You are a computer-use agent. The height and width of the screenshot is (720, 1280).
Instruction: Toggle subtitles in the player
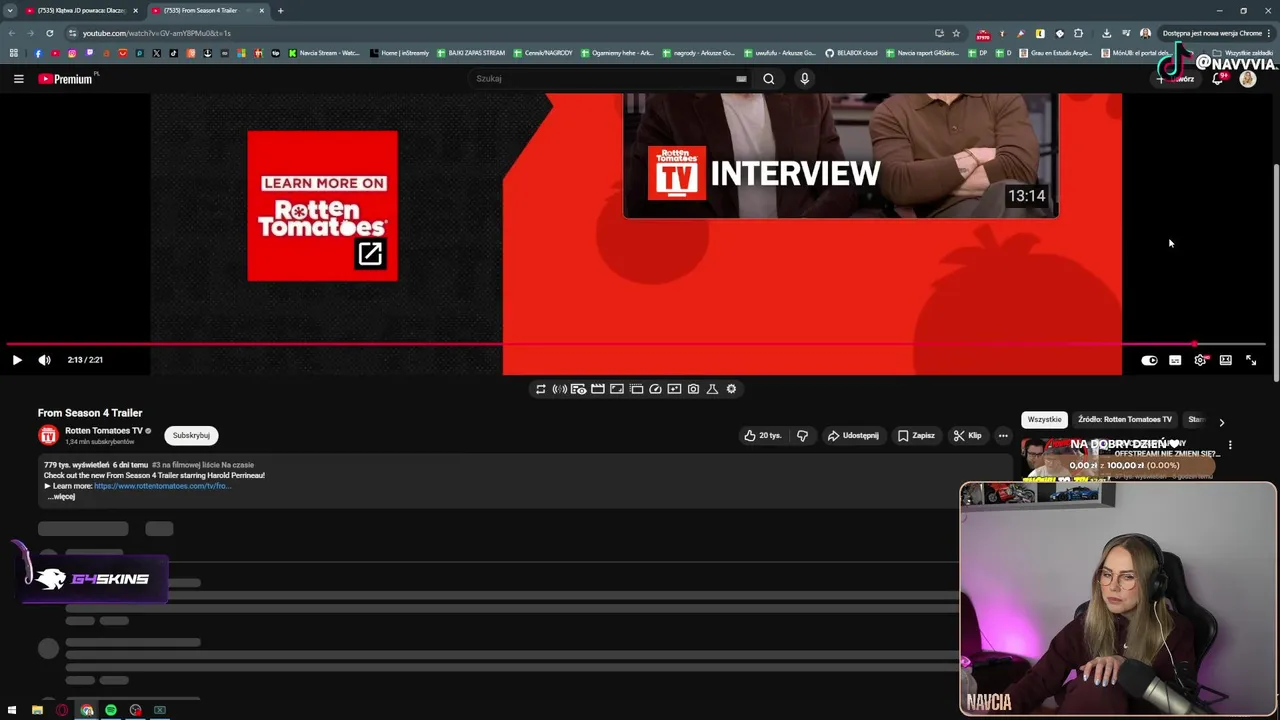1175,360
